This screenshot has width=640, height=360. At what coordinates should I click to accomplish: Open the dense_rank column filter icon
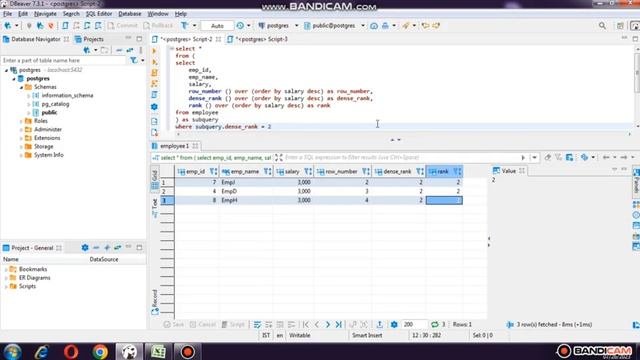pos(419,171)
